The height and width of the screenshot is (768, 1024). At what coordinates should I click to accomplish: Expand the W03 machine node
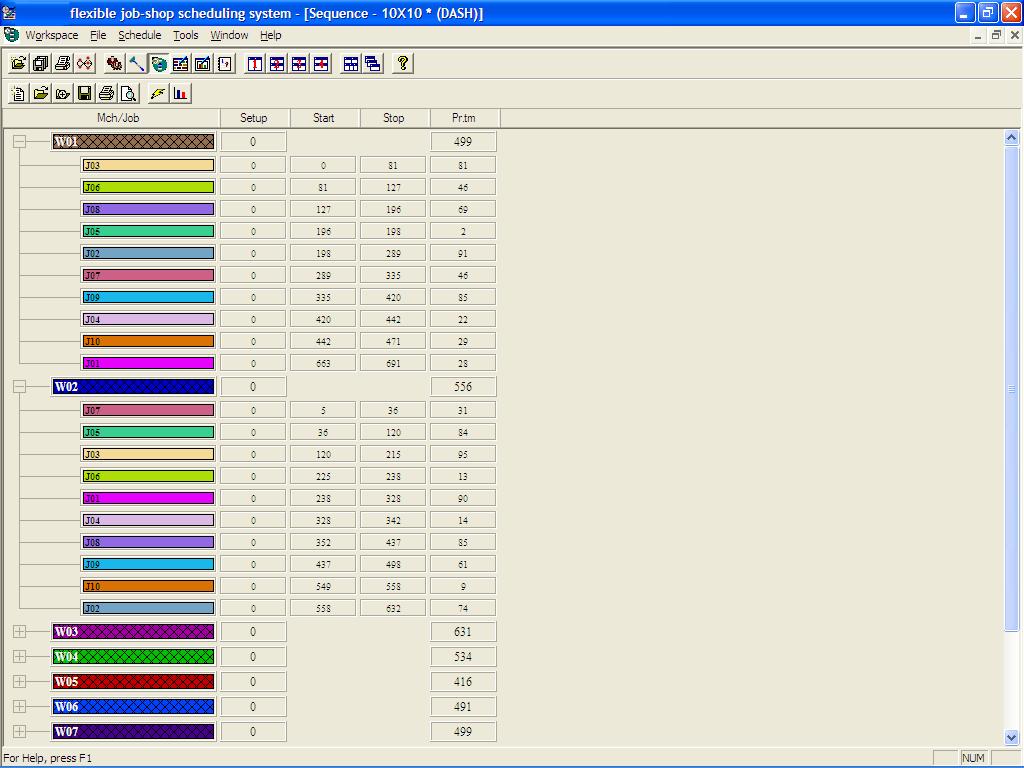pyautogui.click(x=19, y=632)
